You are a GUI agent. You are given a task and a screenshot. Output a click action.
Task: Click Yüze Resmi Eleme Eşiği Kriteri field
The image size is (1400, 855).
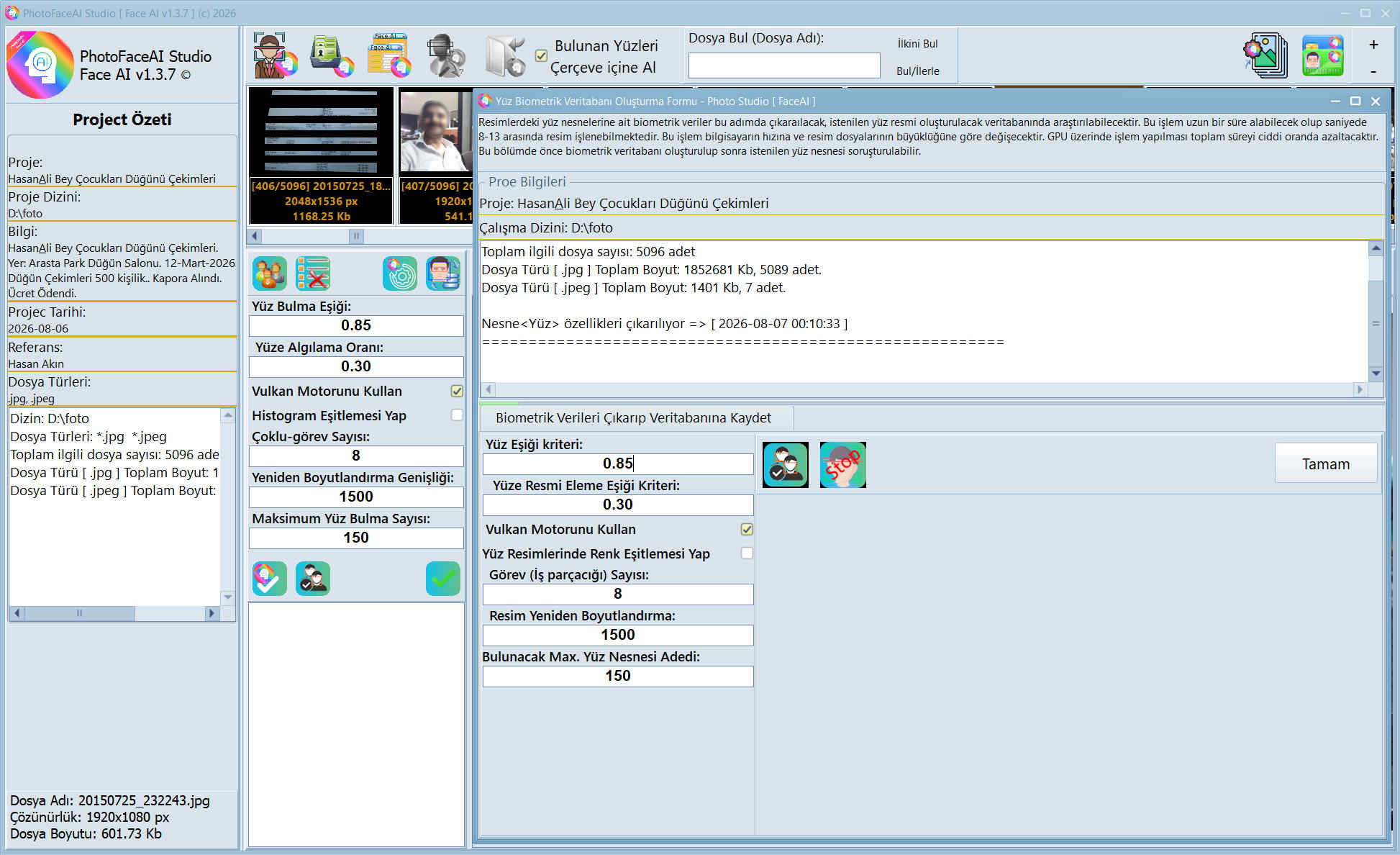(x=618, y=505)
